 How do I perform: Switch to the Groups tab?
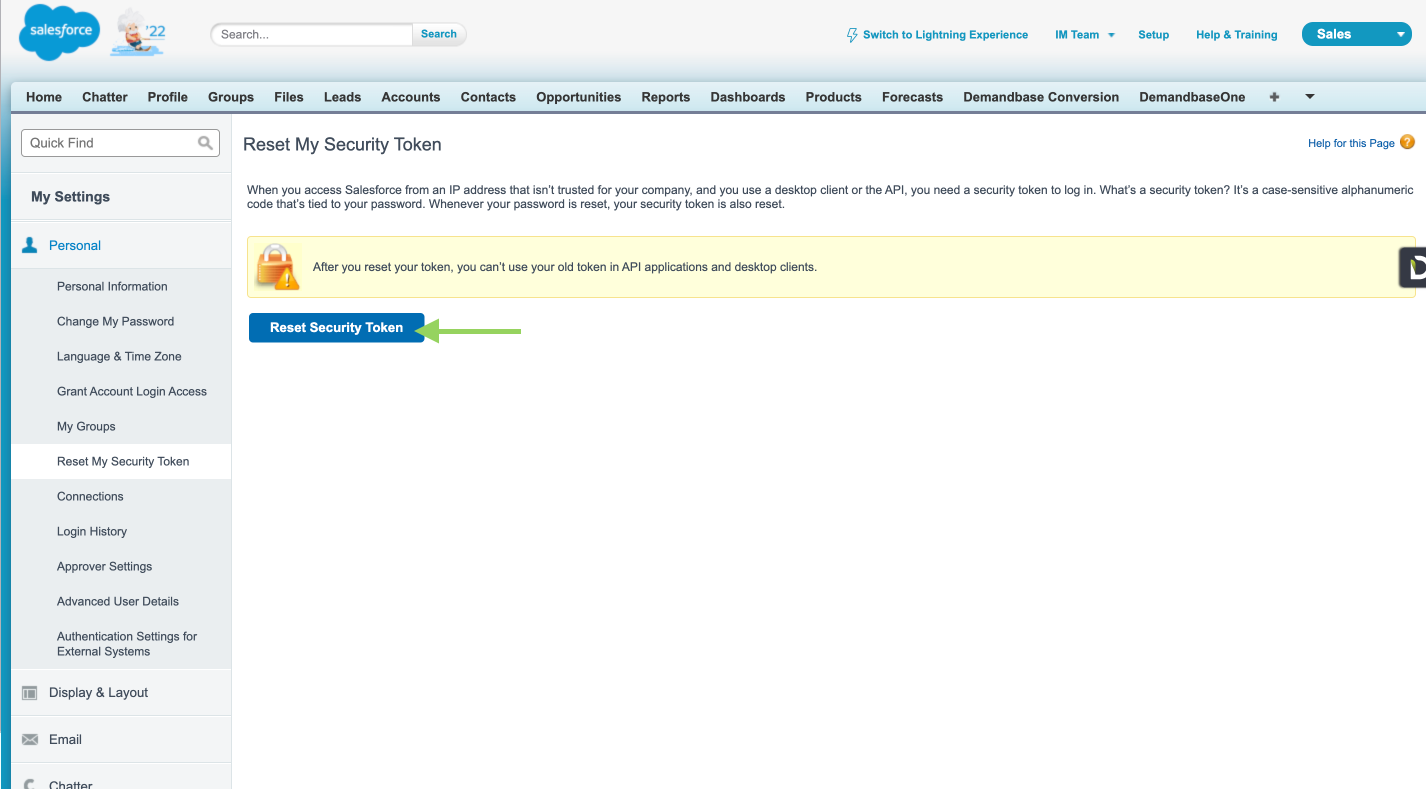click(x=231, y=97)
